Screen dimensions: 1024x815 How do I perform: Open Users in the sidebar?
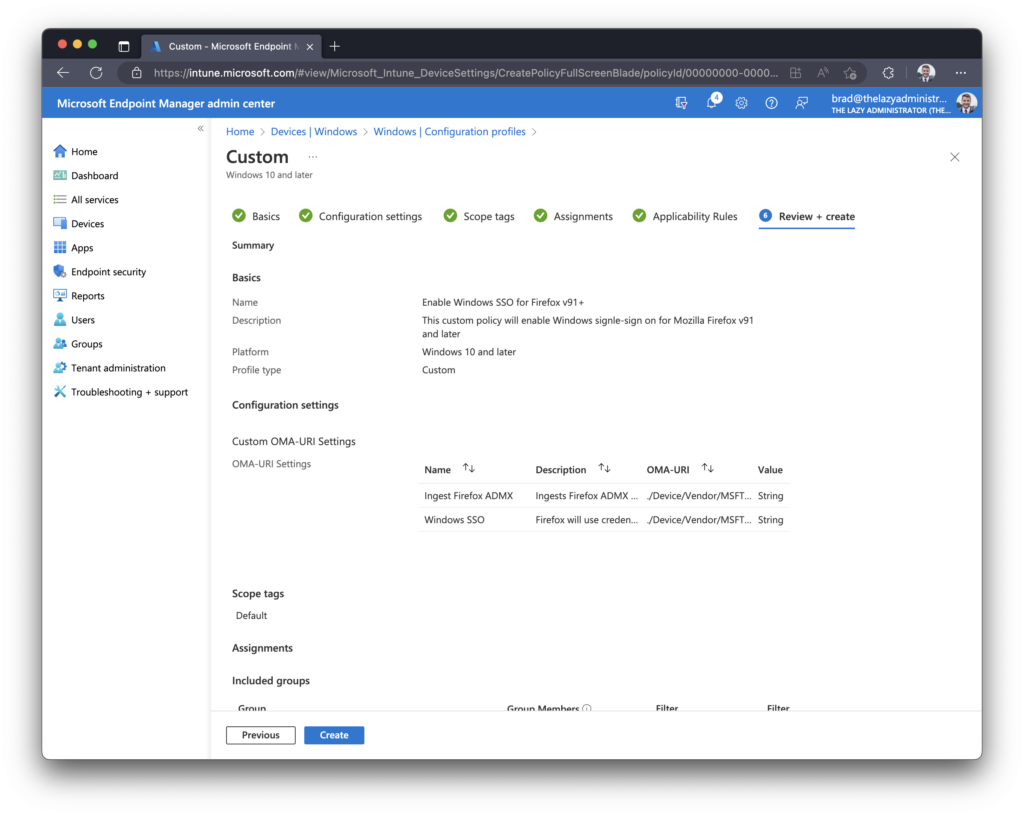coord(74,320)
